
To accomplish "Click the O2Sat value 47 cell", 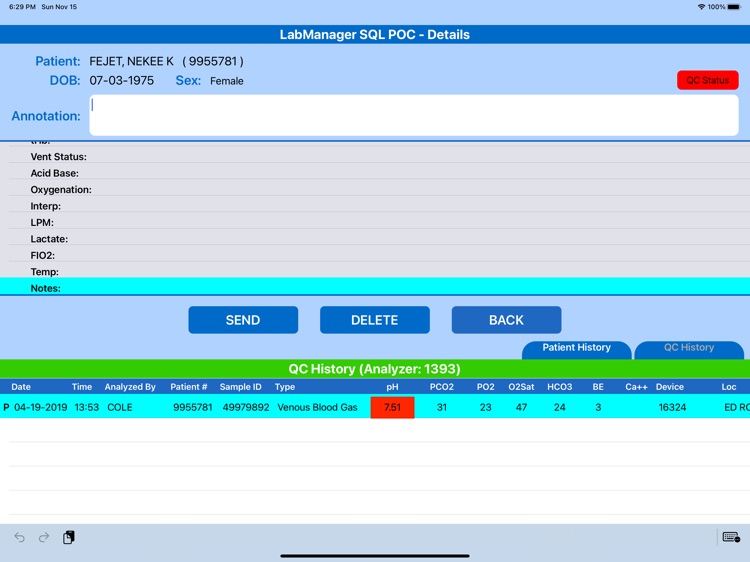I will click(521, 407).
